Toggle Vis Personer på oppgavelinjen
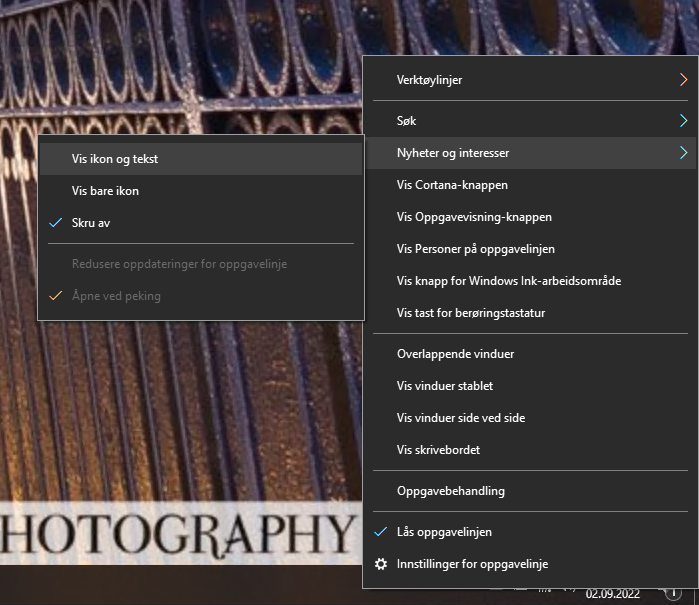This screenshot has height=605, width=699. coord(530,249)
